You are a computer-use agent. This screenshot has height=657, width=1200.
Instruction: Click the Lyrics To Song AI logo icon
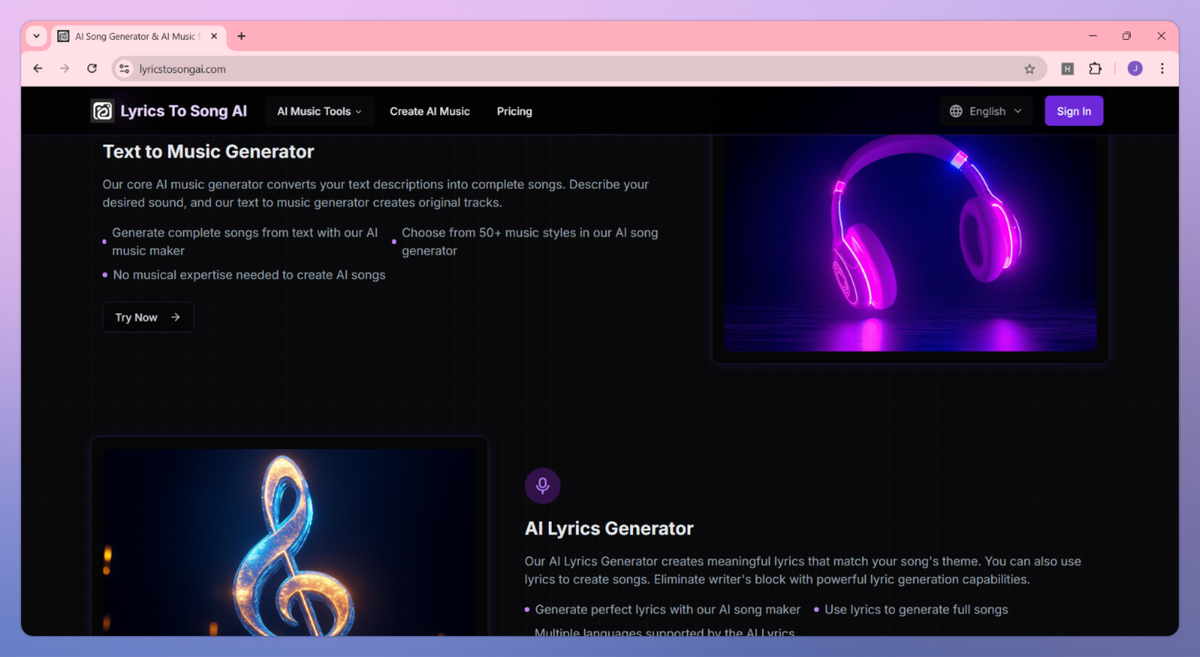(x=102, y=111)
